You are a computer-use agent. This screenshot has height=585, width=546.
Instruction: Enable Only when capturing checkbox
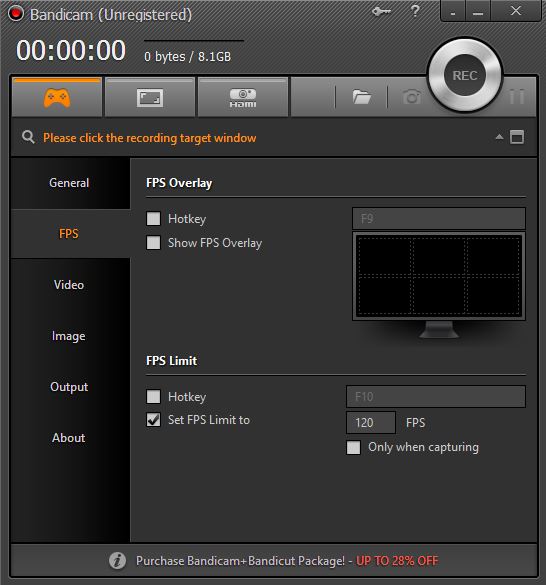point(353,447)
